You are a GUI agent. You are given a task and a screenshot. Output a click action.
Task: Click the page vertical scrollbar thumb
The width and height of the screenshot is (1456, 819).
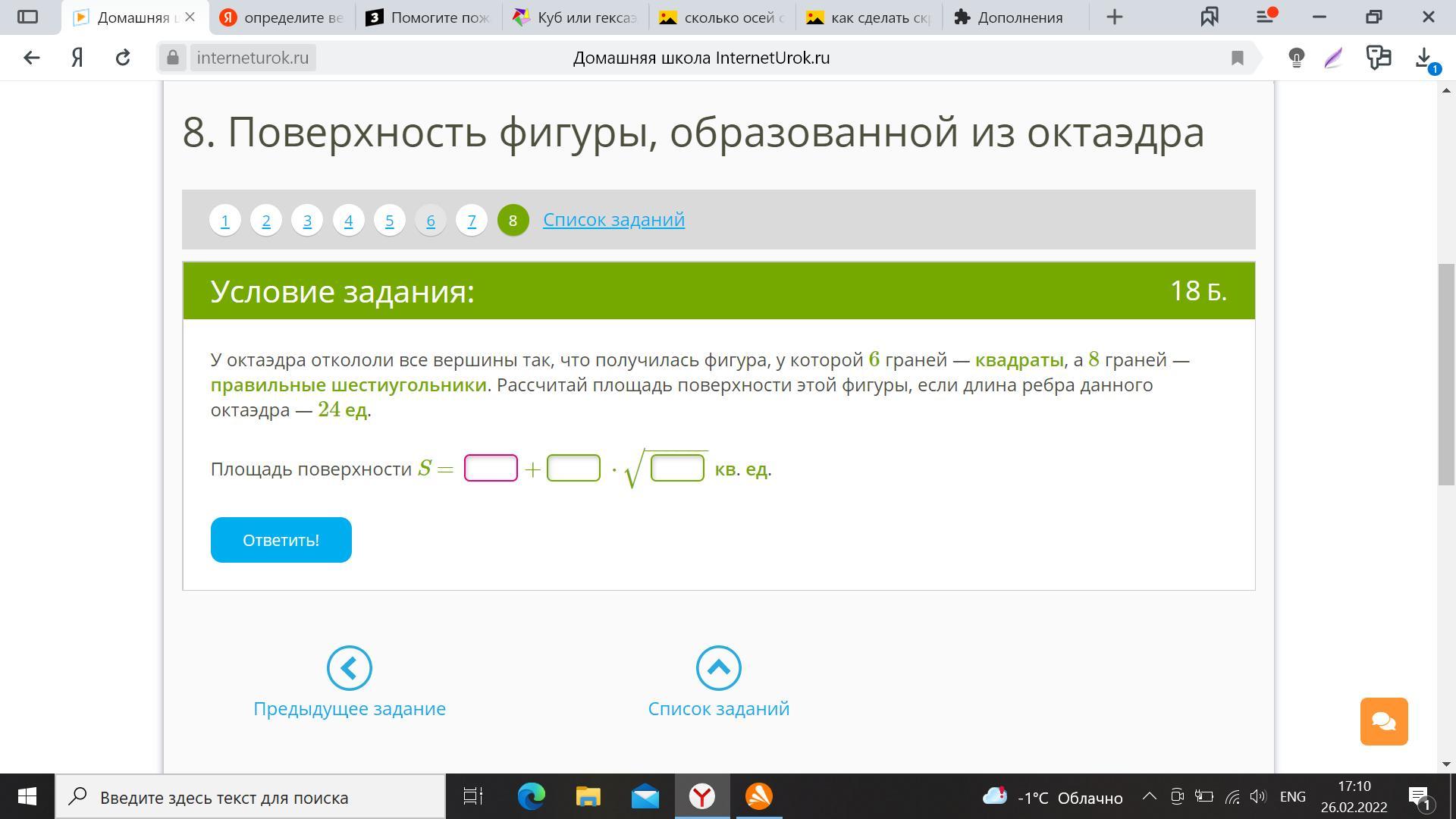pos(1446,374)
